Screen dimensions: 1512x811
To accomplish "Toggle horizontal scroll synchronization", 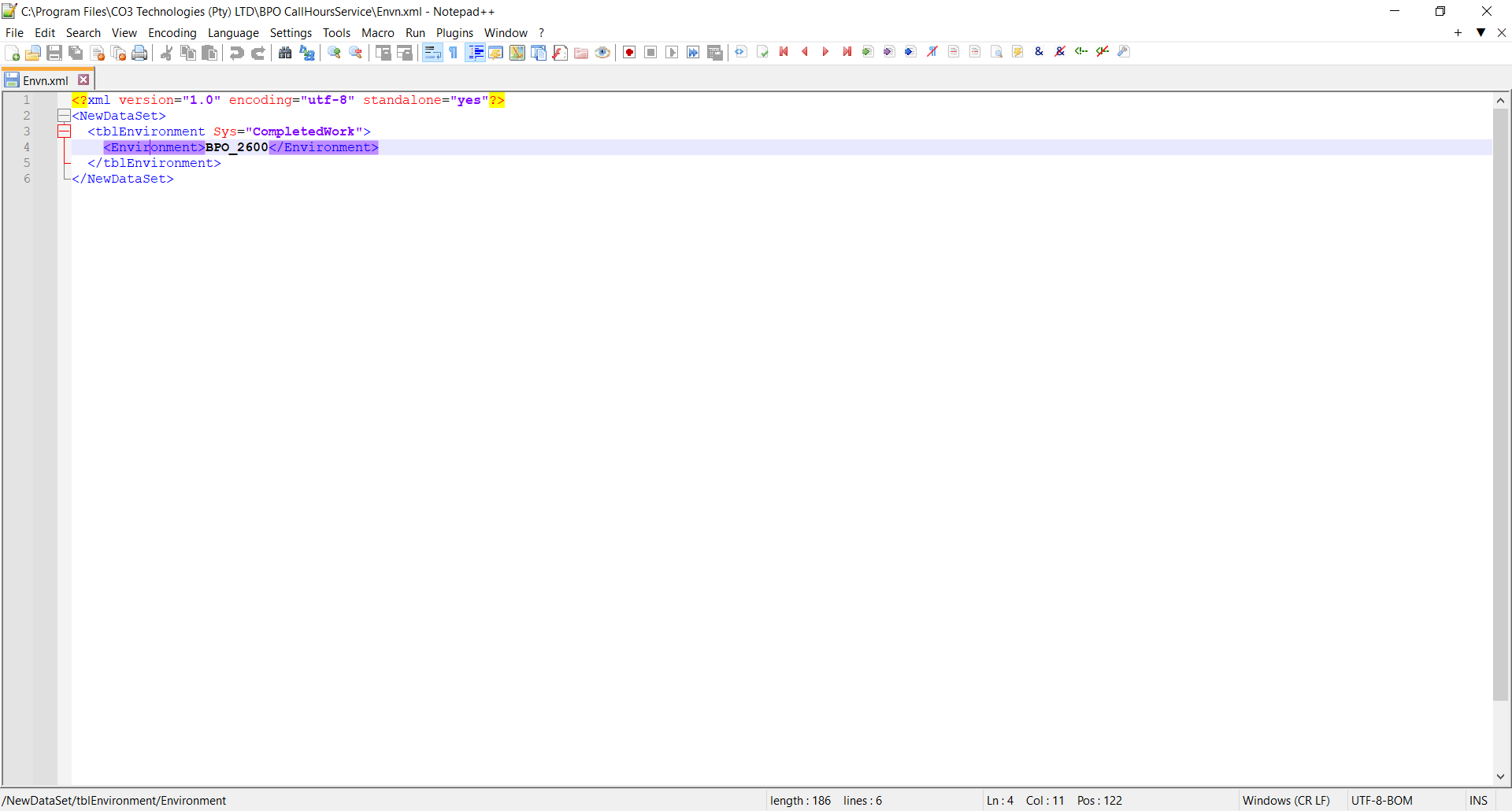I will (404, 53).
